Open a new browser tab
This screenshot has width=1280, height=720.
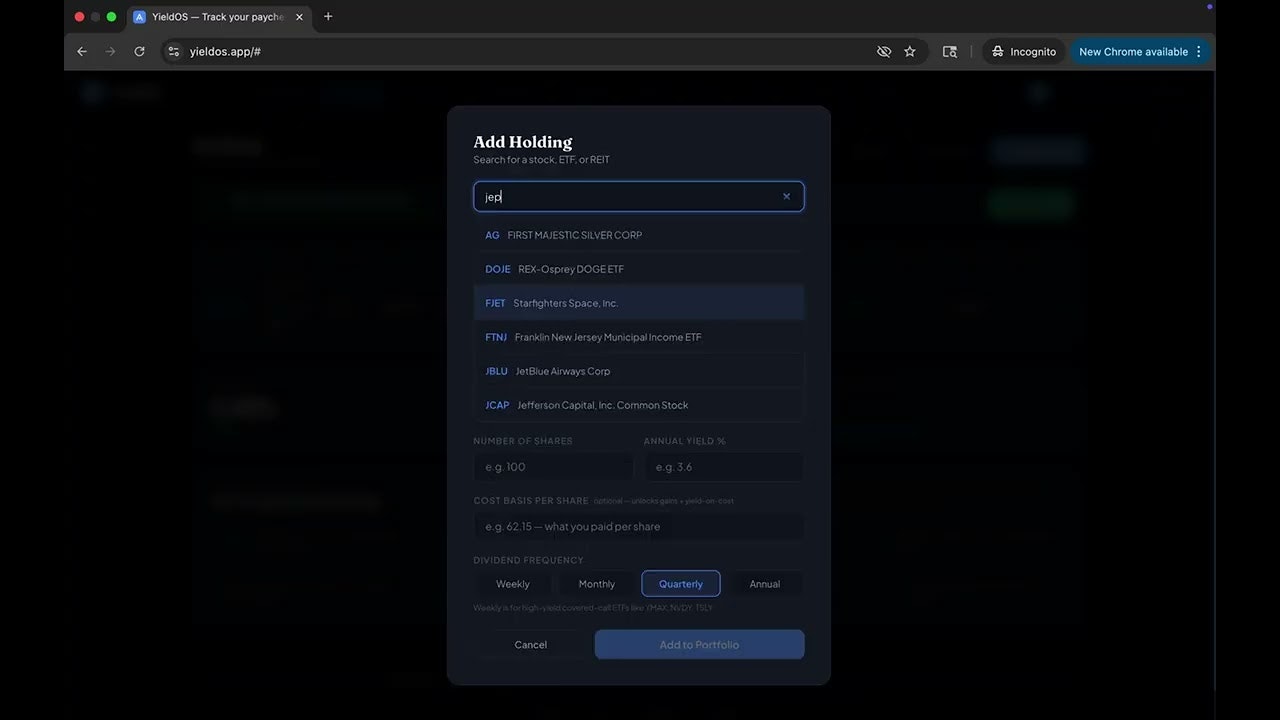coord(328,17)
